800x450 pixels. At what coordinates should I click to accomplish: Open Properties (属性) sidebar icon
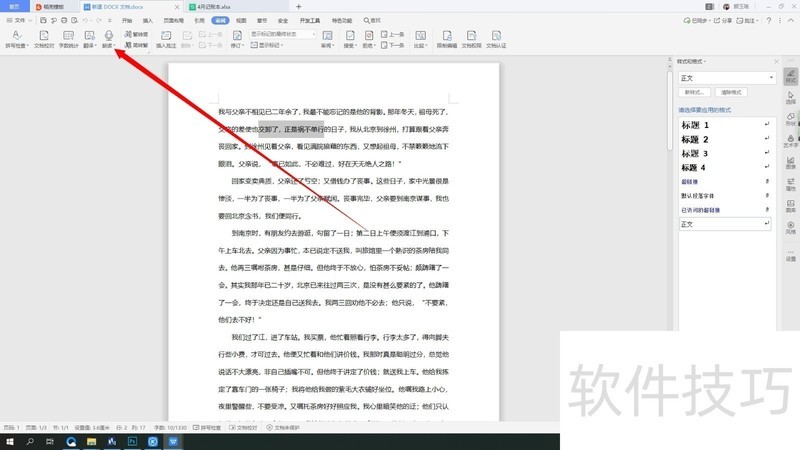790,184
